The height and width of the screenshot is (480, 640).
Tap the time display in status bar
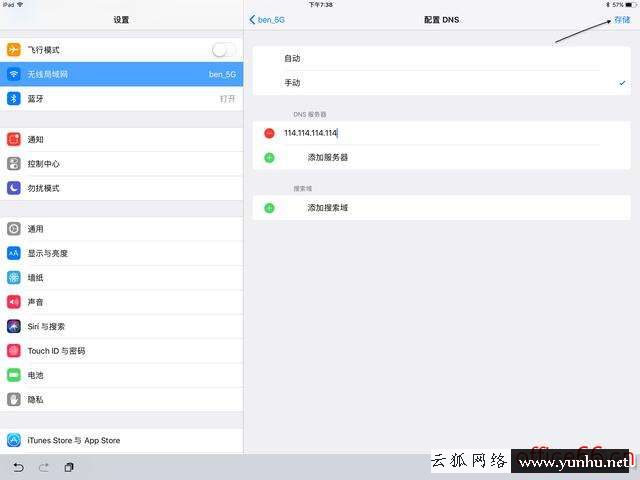[320, 4]
